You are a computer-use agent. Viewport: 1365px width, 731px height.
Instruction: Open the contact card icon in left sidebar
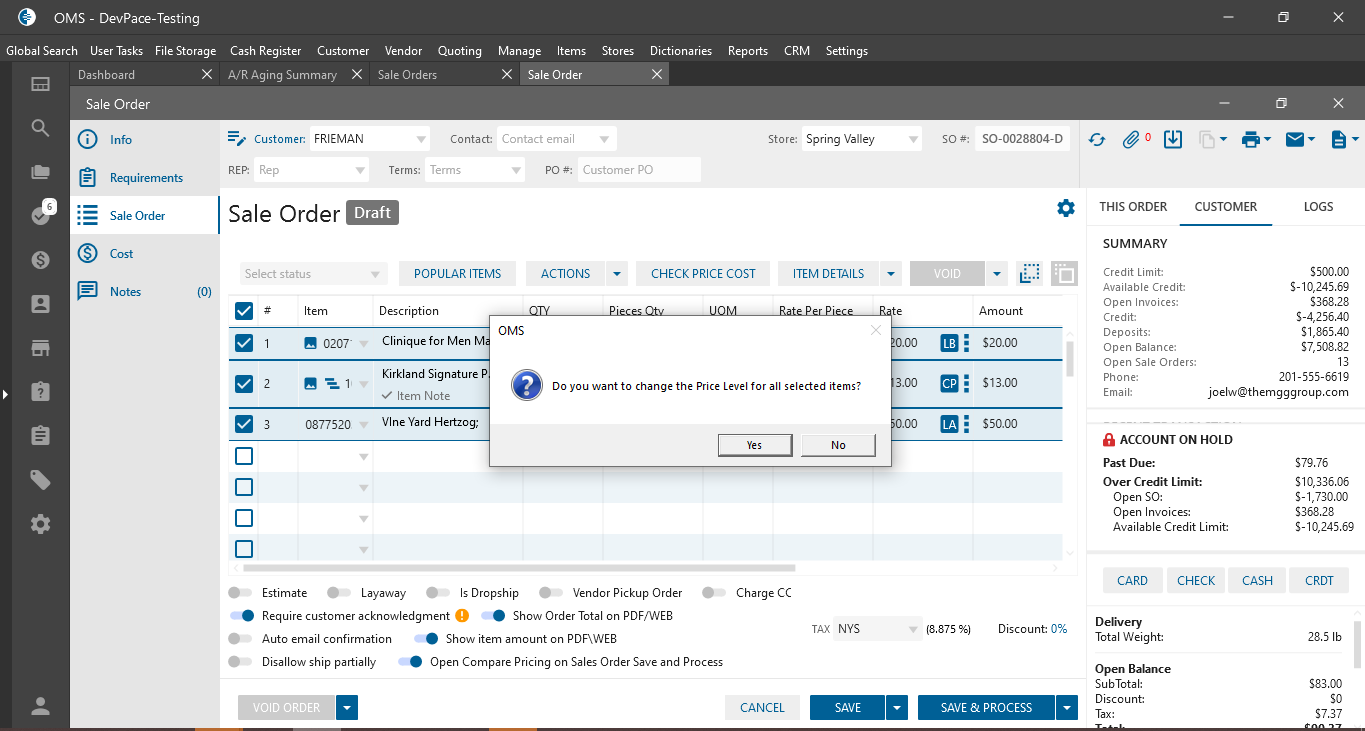click(x=40, y=304)
